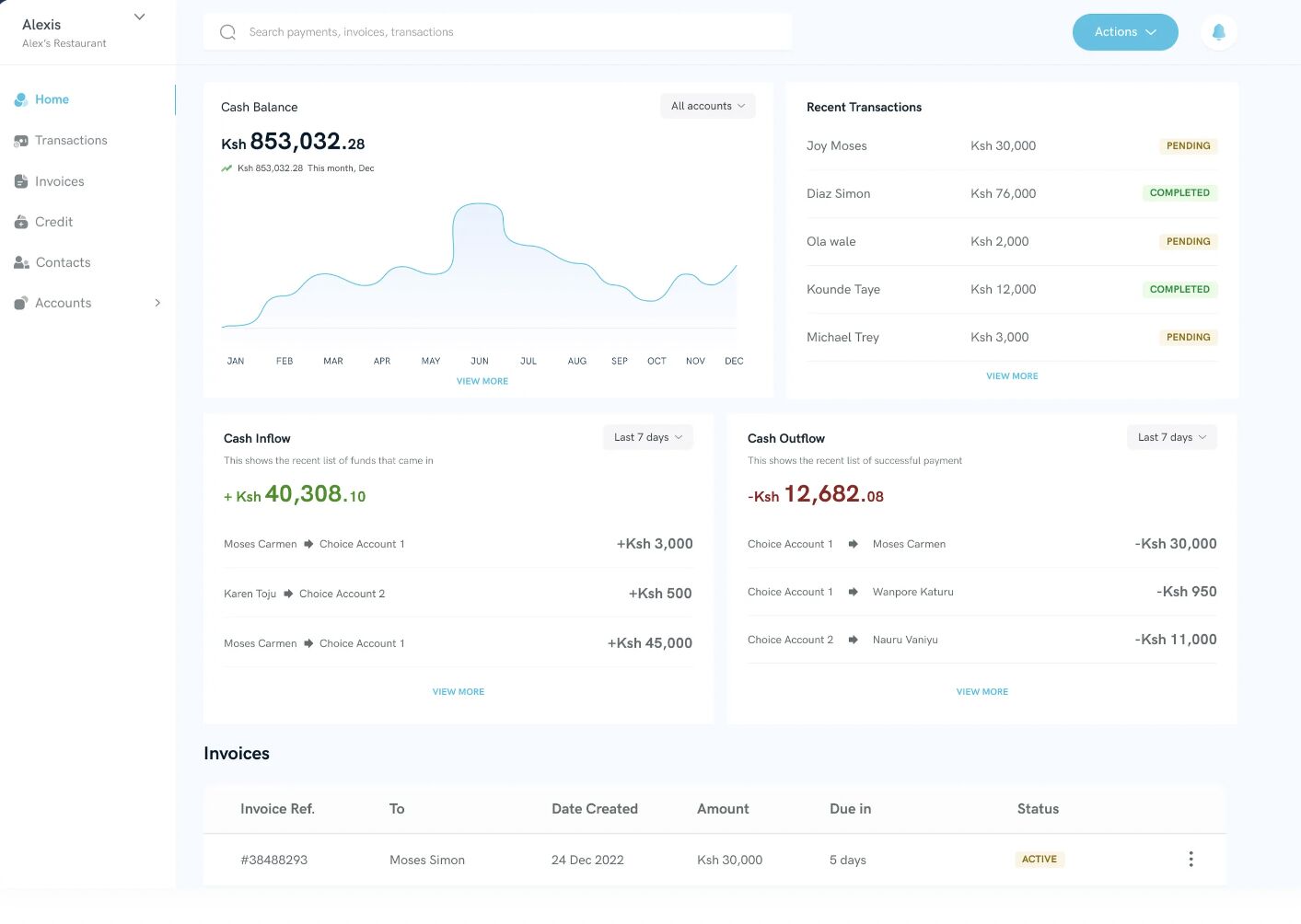This screenshot has width=1301, height=924.
Task: Click the search magnifier icon
Action: coord(227,32)
